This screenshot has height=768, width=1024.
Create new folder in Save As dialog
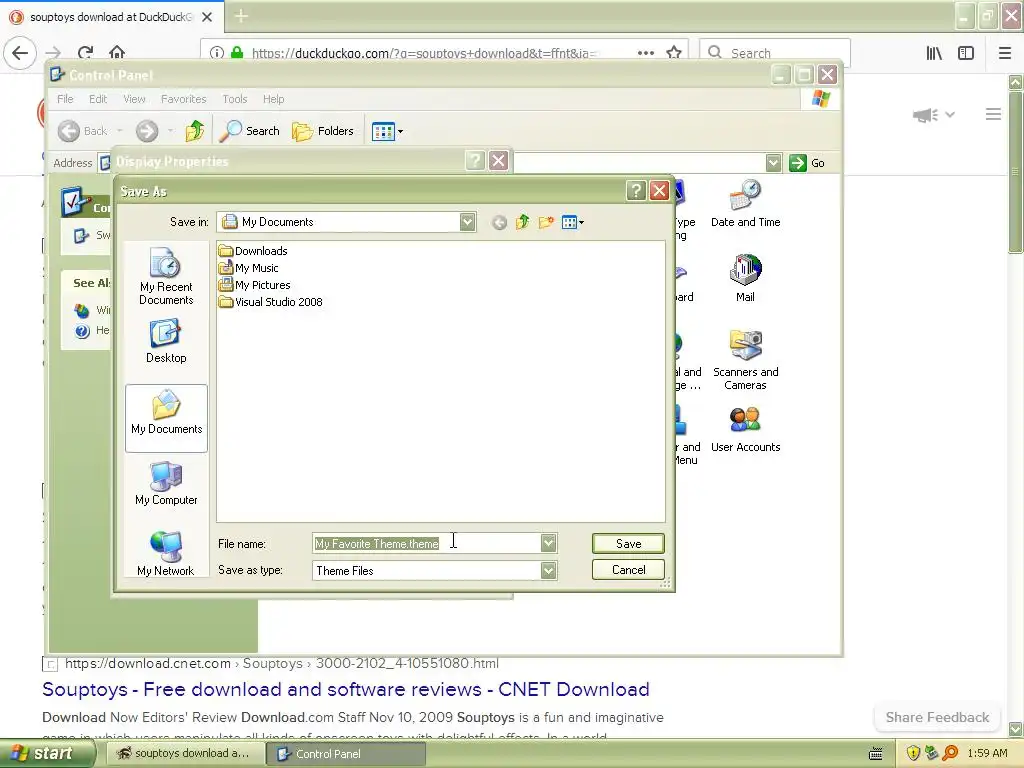point(546,223)
